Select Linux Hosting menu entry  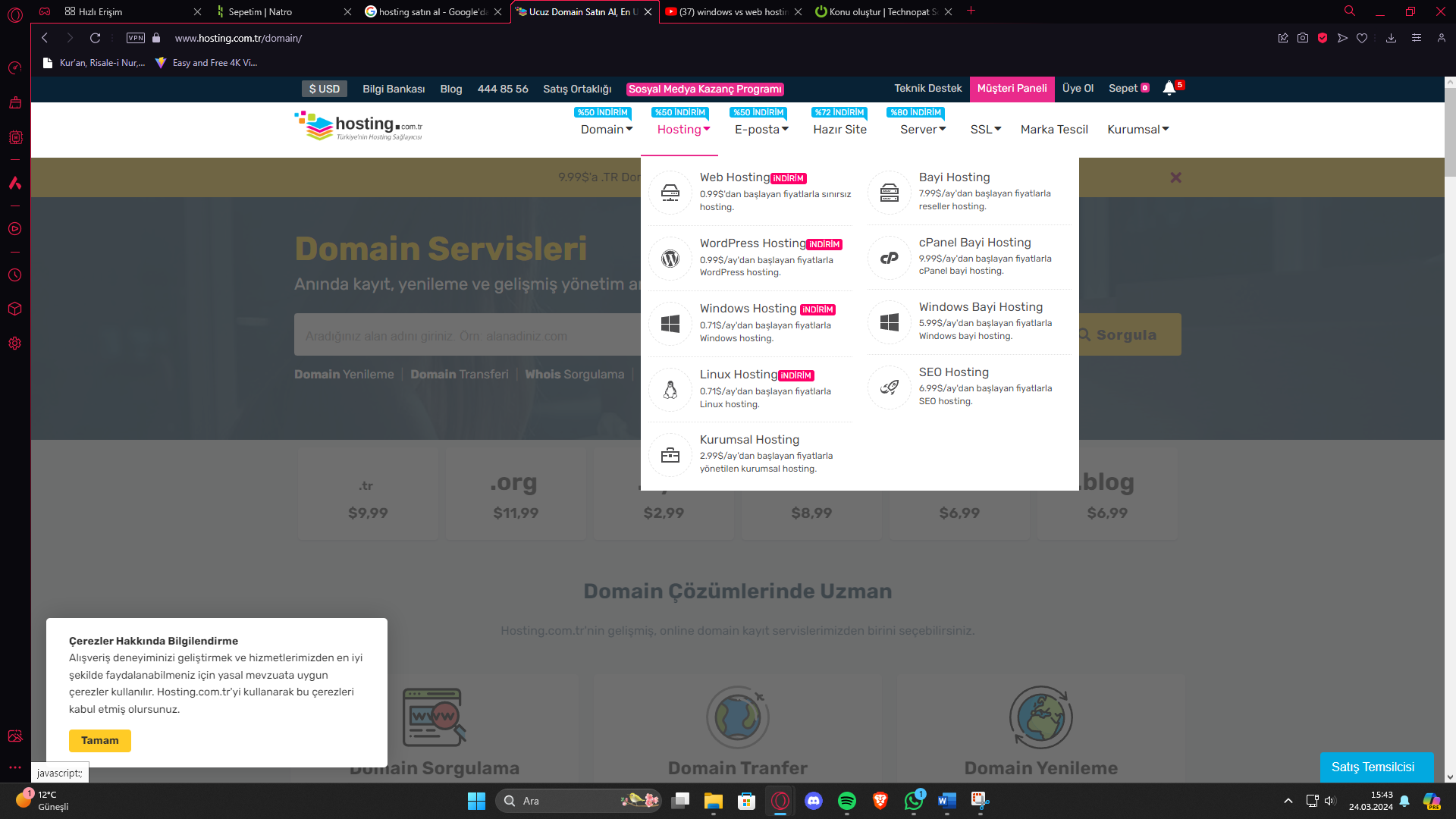pos(738,375)
